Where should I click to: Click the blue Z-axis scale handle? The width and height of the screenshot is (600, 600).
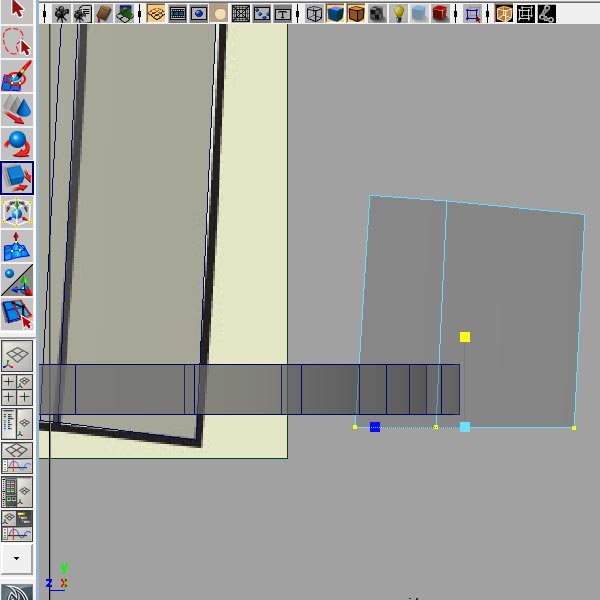[x=375, y=427]
